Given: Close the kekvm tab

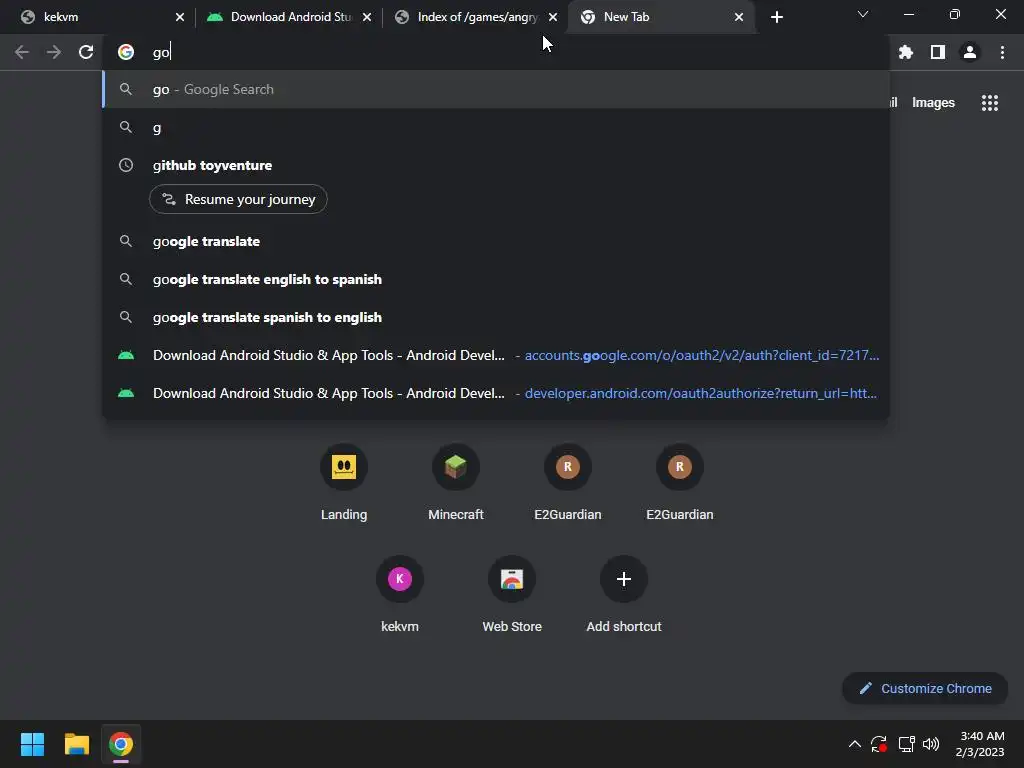Looking at the screenshot, I should 180,17.
